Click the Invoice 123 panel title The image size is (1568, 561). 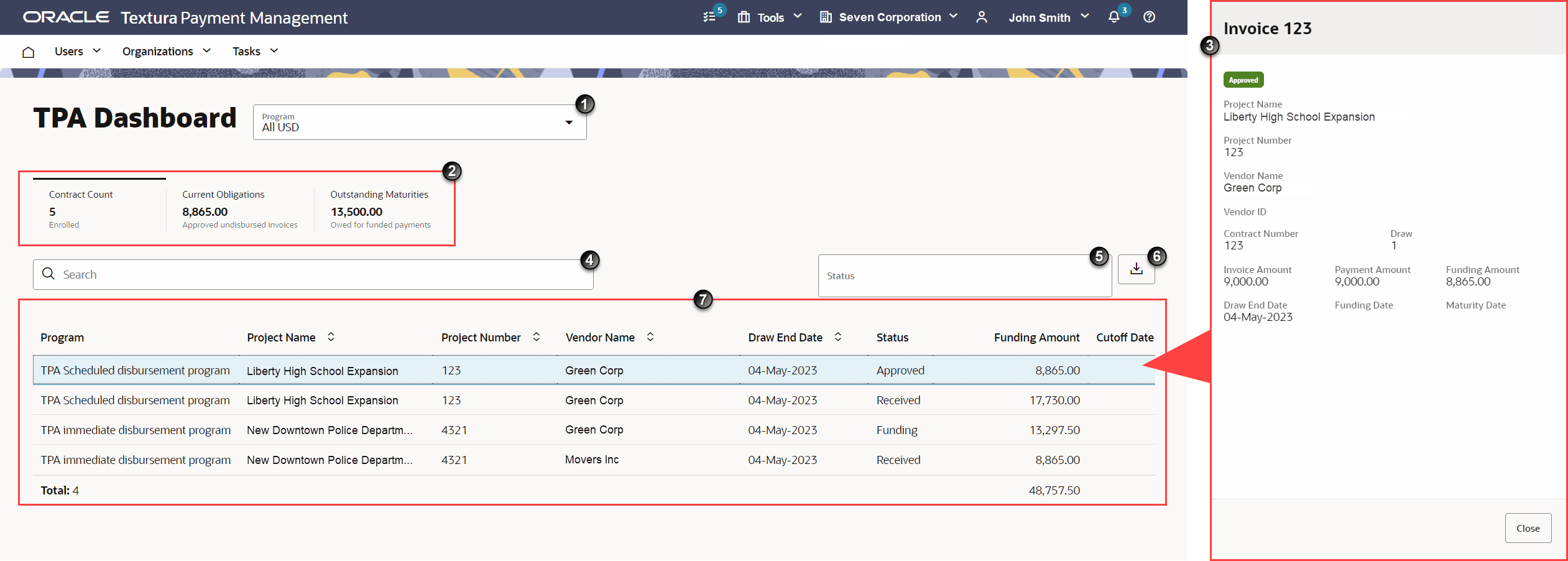tap(1267, 29)
